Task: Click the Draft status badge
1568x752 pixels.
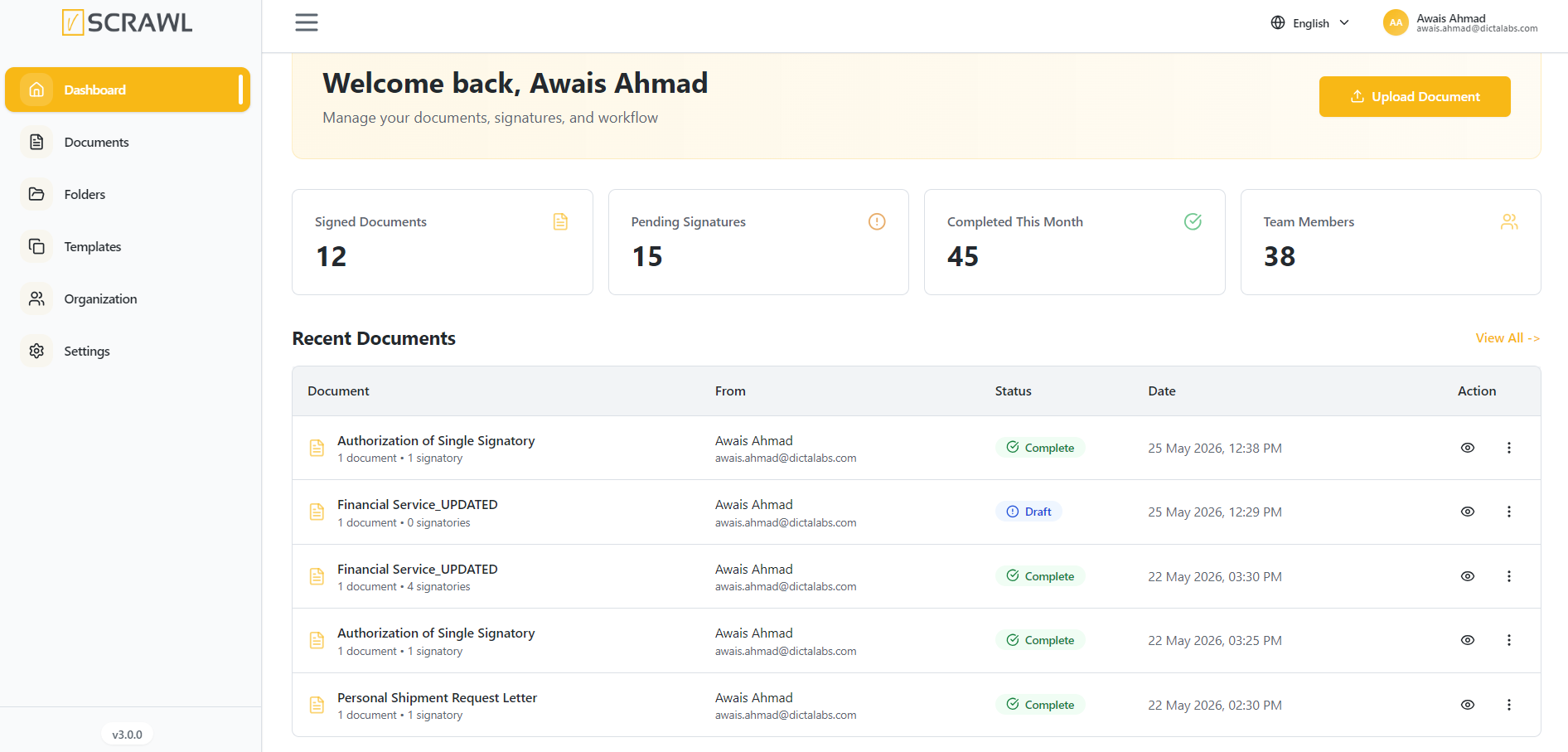Action: click(1028, 512)
